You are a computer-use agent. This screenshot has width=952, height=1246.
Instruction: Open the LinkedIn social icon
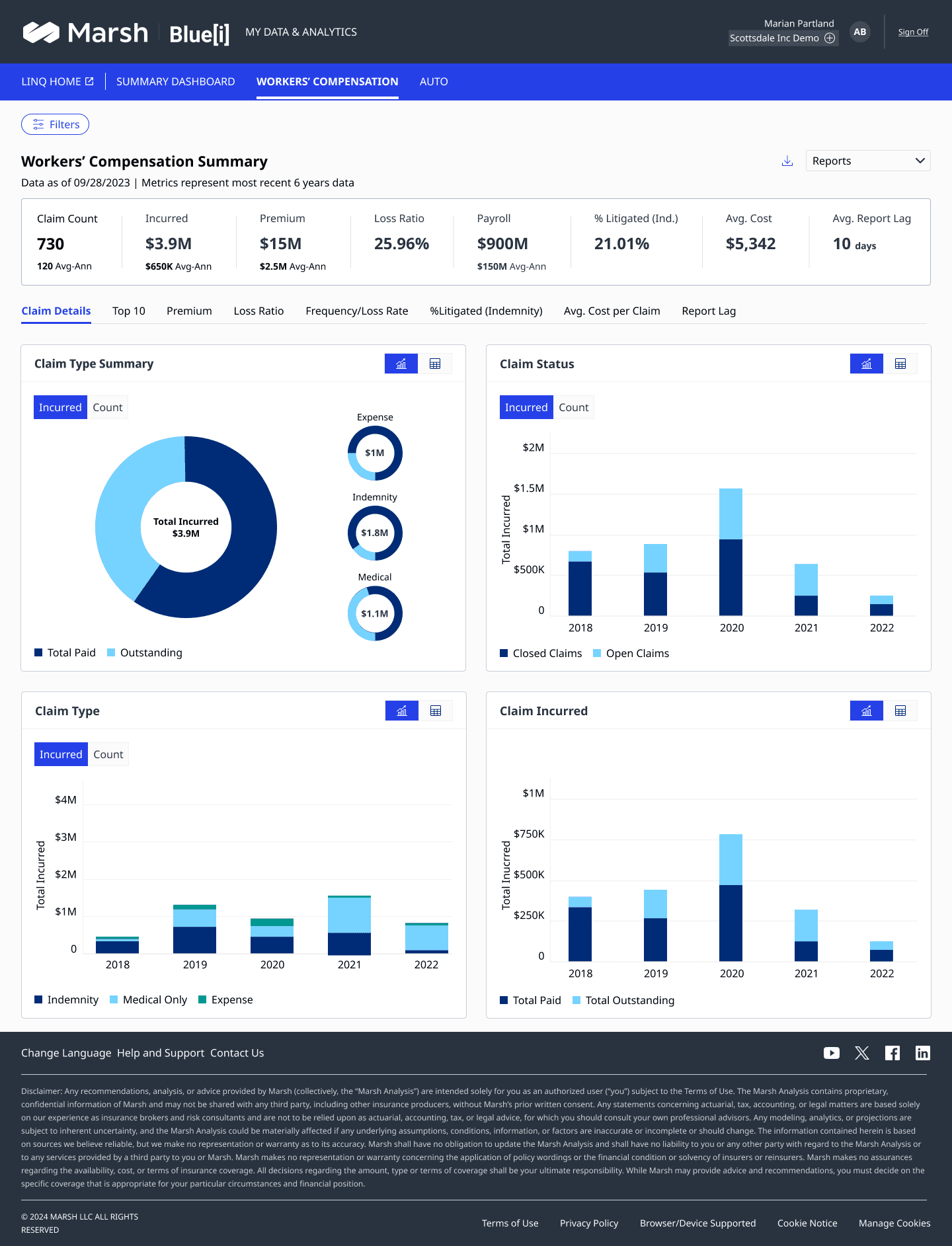point(923,1053)
